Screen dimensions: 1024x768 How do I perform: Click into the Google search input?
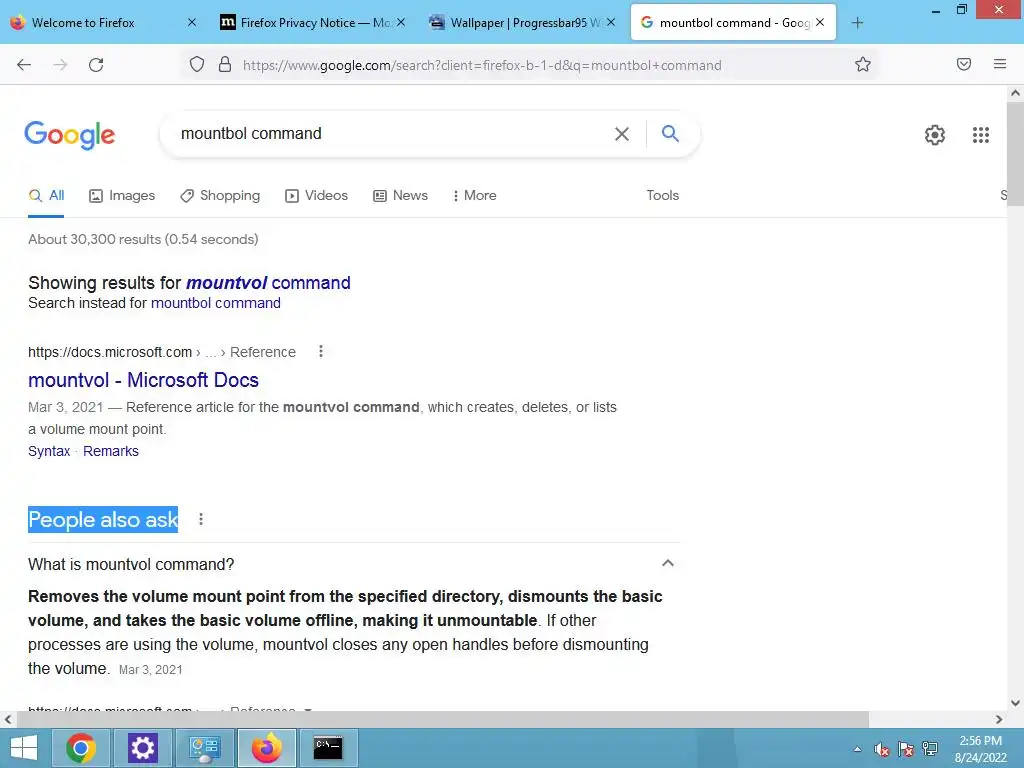tap(392, 133)
